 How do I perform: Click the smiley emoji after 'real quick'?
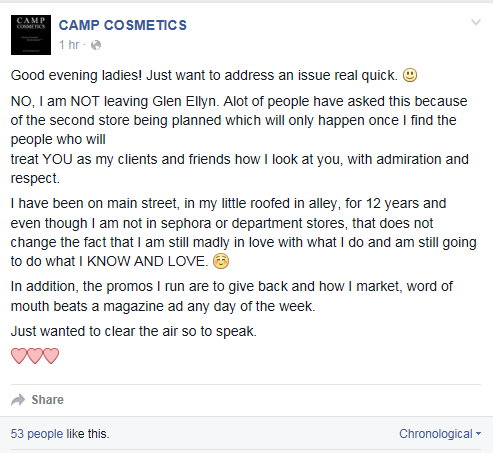tap(410, 75)
